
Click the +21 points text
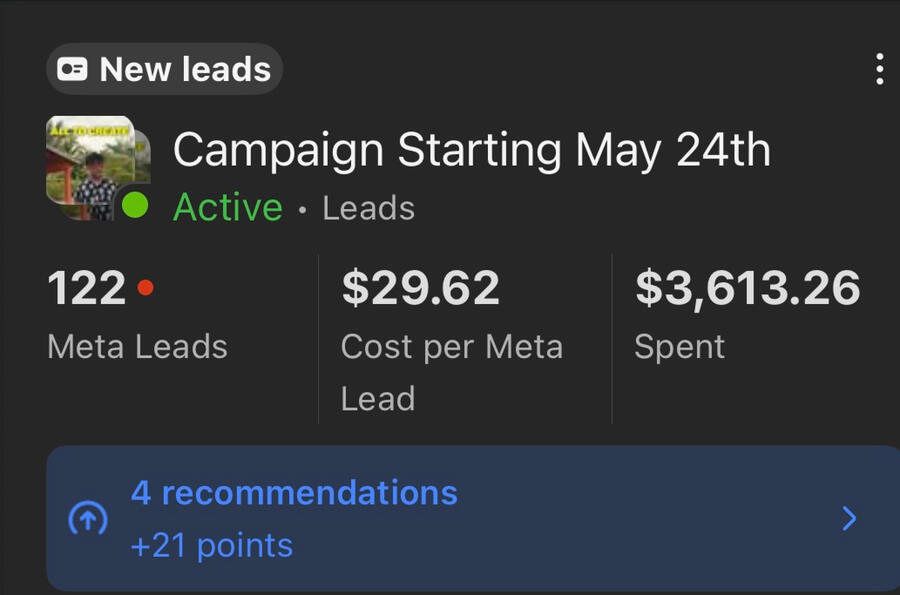click(x=211, y=546)
